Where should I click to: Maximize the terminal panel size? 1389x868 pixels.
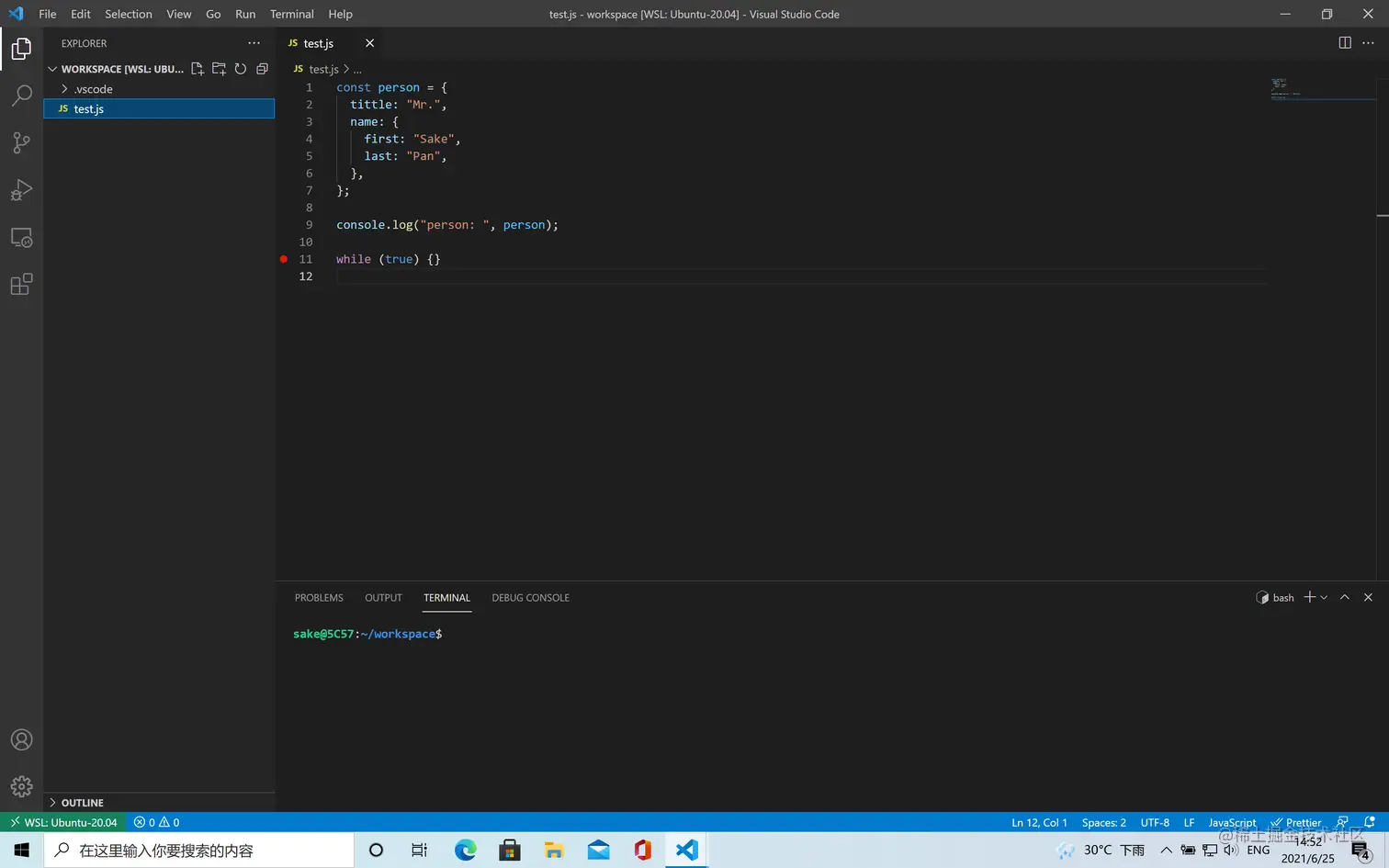point(1345,597)
